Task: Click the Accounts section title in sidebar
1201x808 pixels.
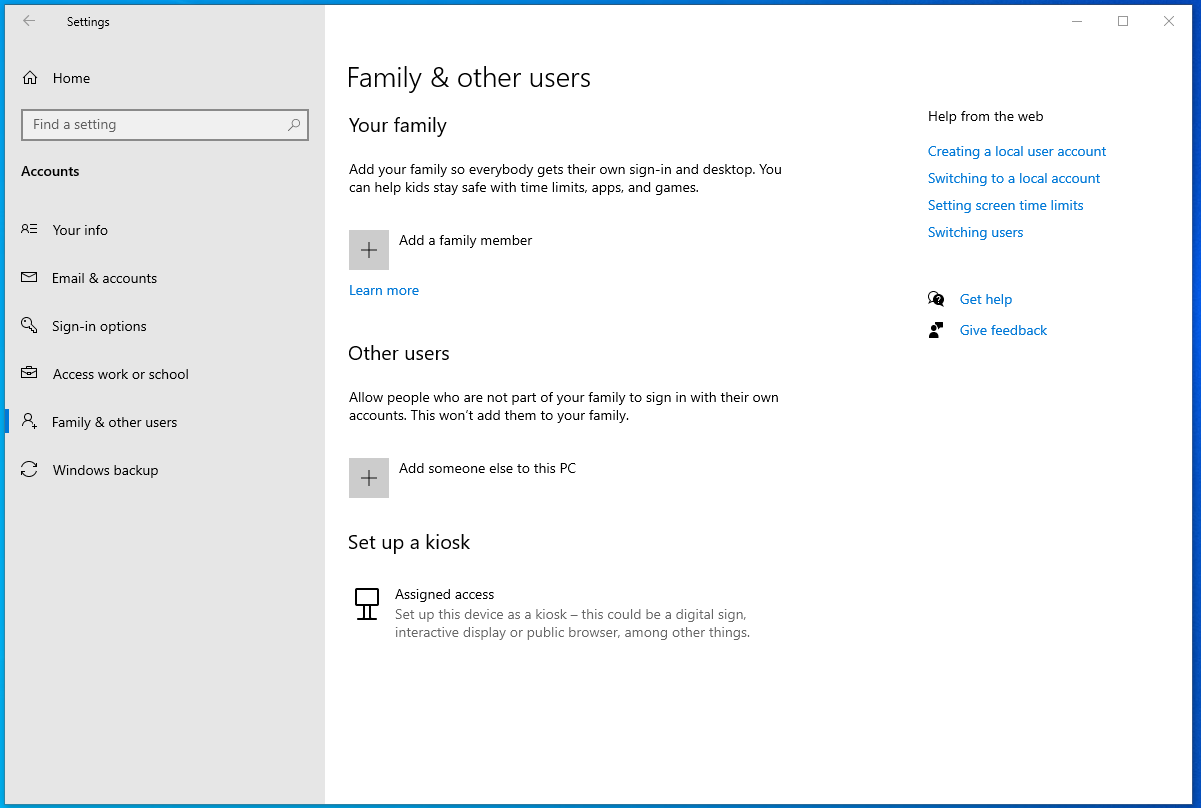Action: coord(50,171)
